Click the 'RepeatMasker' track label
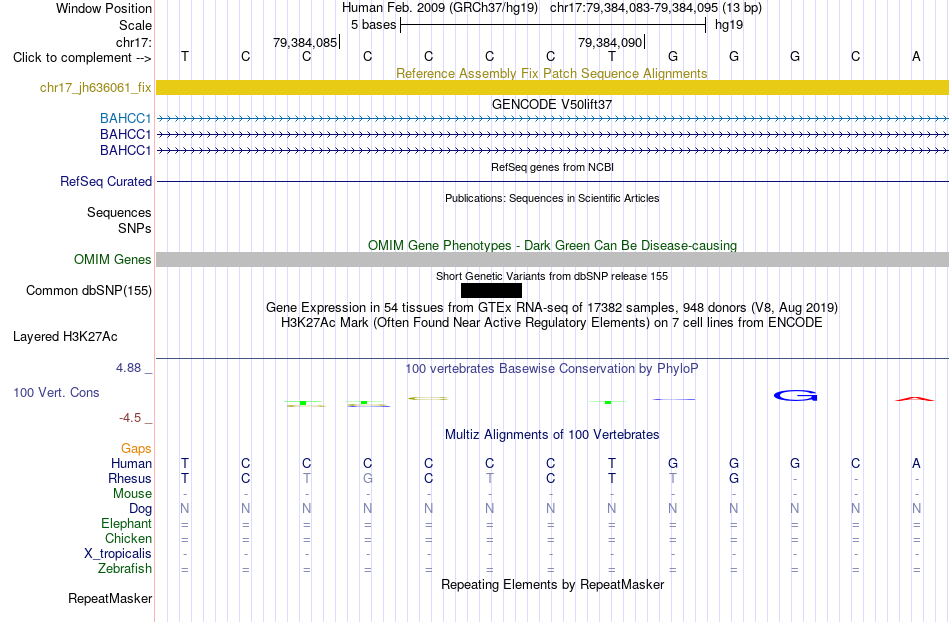 [x=110, y=598]
